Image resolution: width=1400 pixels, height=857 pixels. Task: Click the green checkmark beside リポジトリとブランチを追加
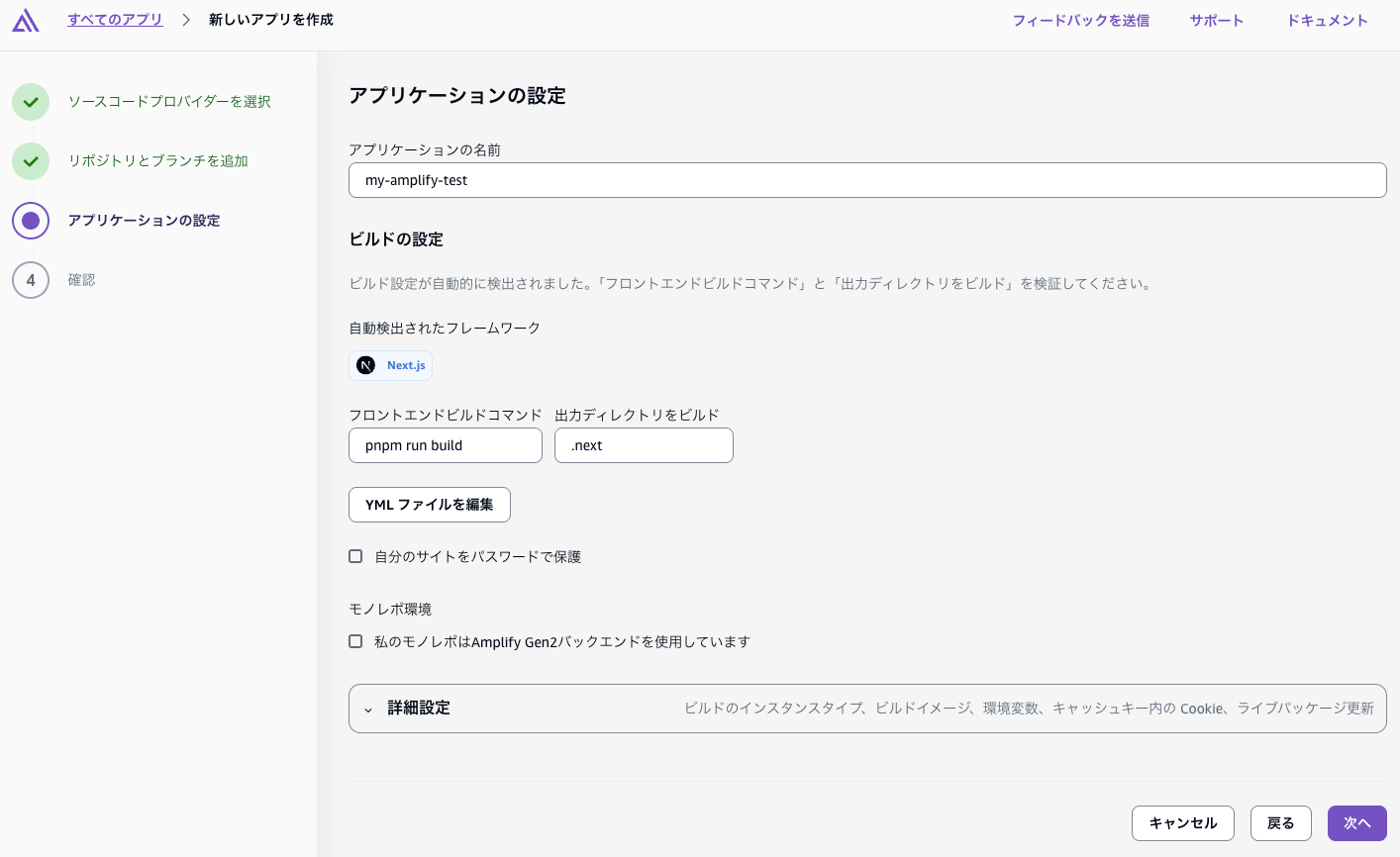pos(31,161)
